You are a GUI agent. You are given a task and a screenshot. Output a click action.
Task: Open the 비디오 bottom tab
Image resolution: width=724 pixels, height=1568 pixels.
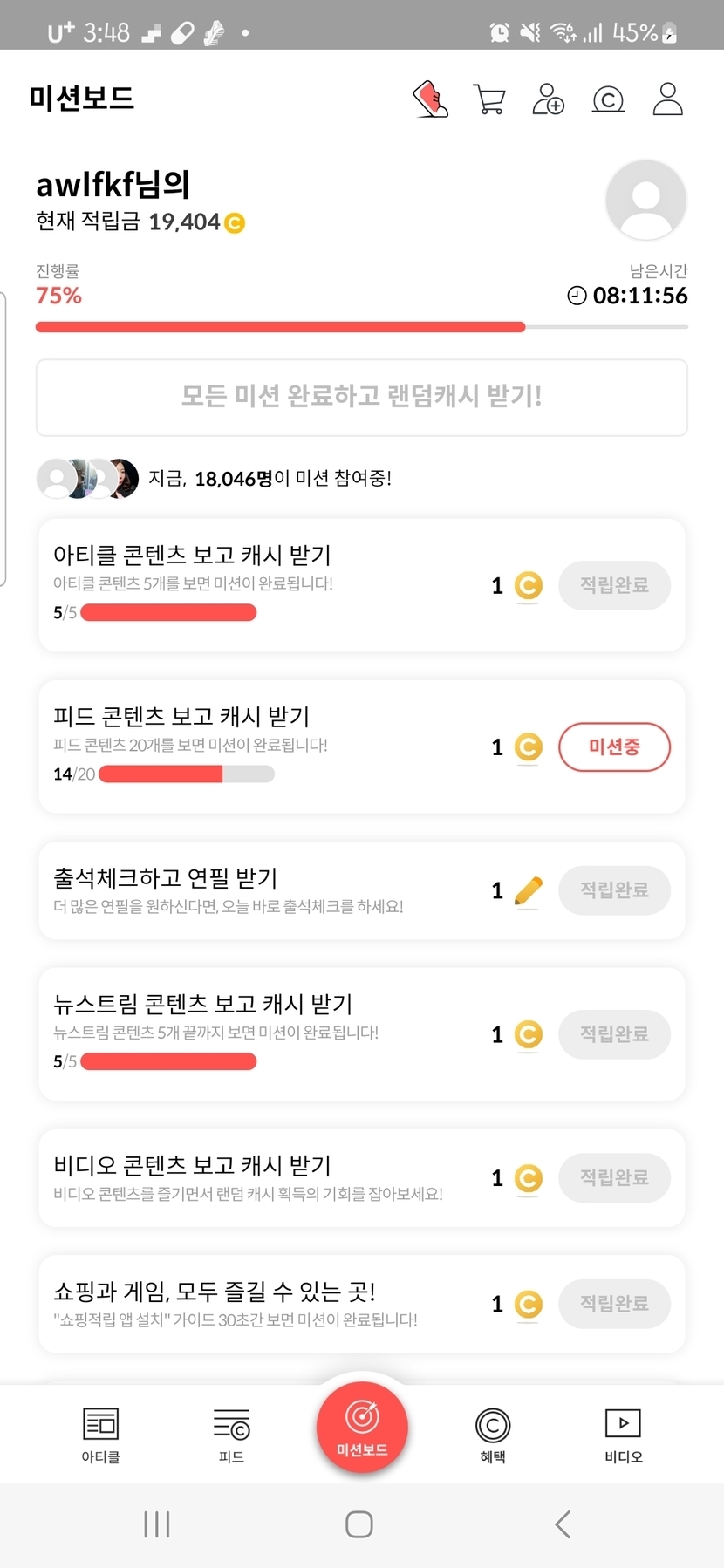coord(623,1434)
